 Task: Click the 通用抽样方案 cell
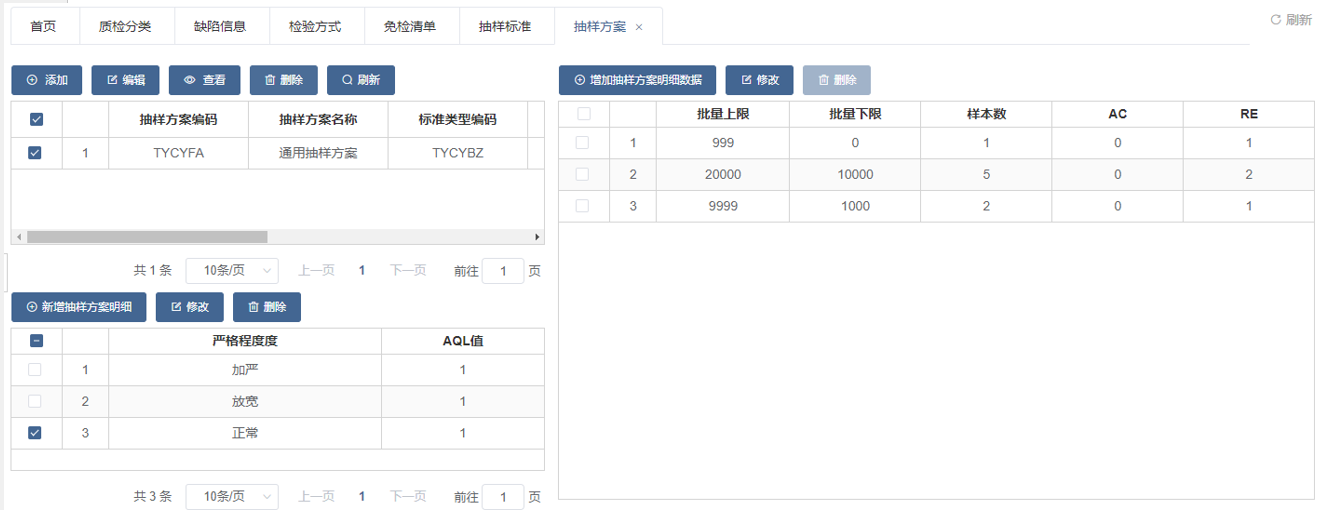(318, 153)
